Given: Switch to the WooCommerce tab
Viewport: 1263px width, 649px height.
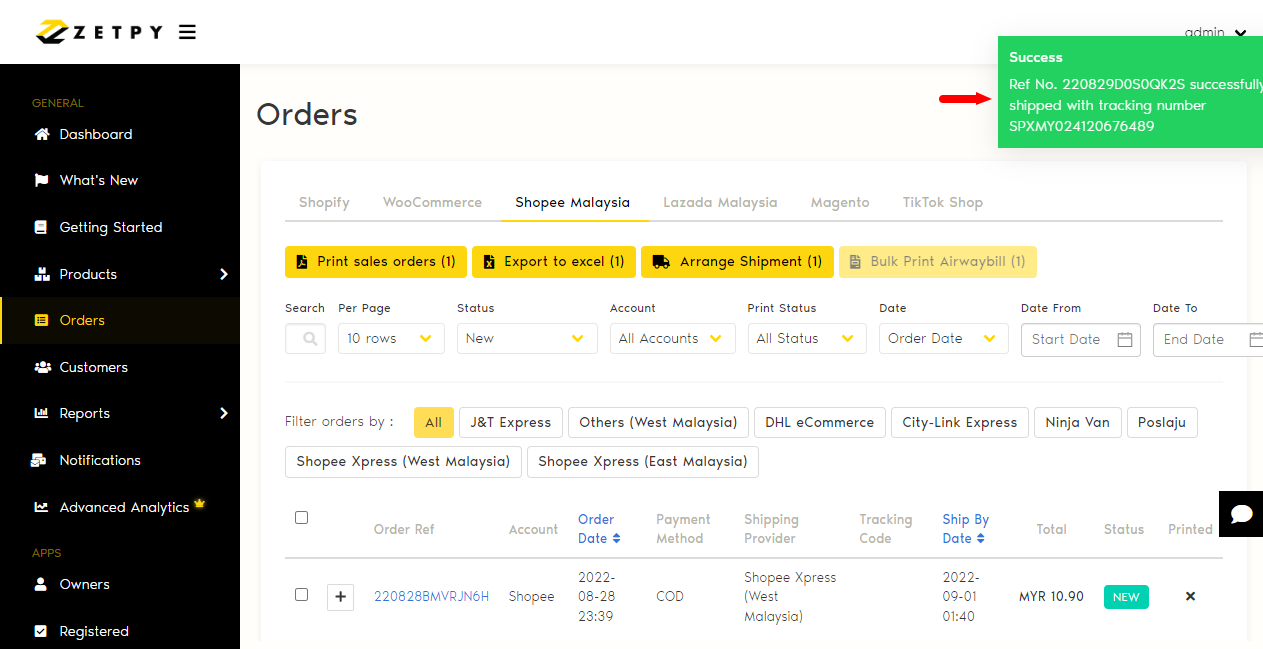Looking at the screenshot, I should [432, 202].
